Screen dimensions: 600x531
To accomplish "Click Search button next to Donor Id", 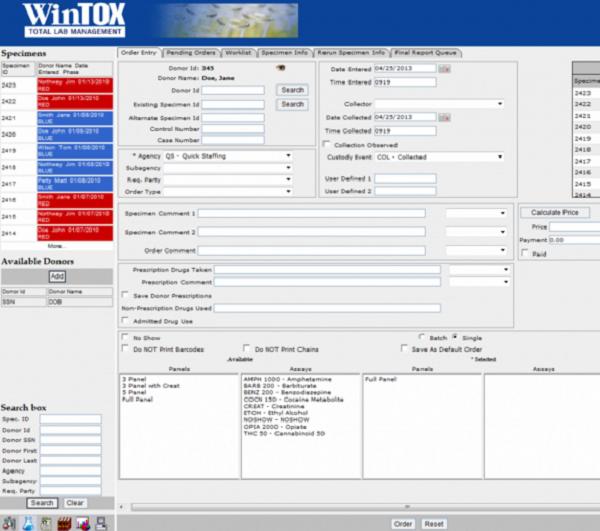I will [293, 90].
